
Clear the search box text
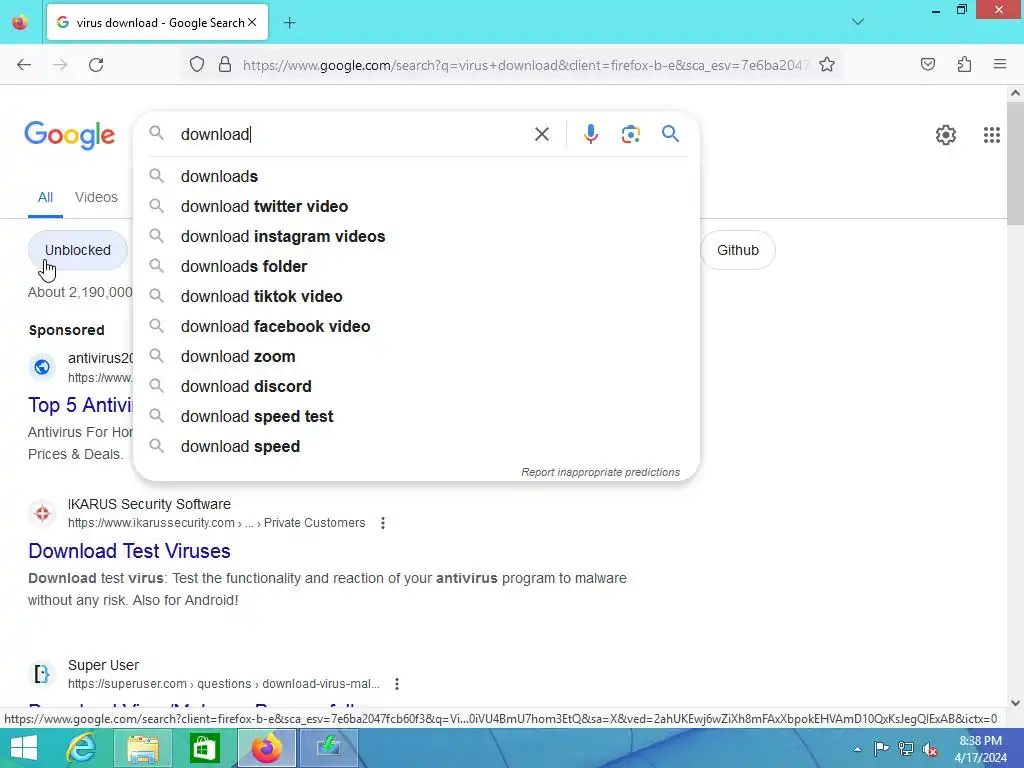[x=541, y=135]
